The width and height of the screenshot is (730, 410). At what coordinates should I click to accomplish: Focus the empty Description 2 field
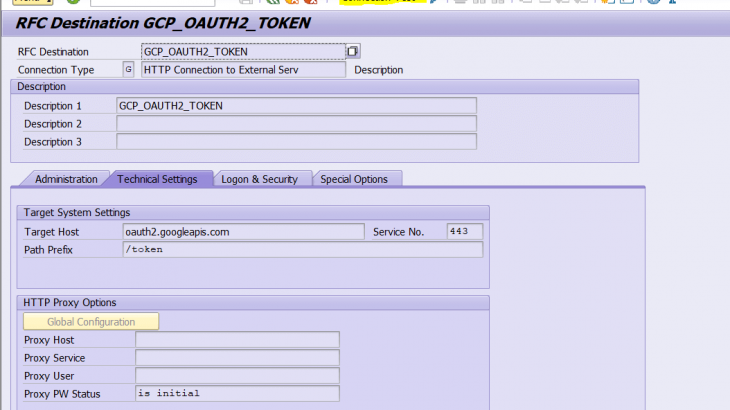pyautogui.click(x=296, y=124)
